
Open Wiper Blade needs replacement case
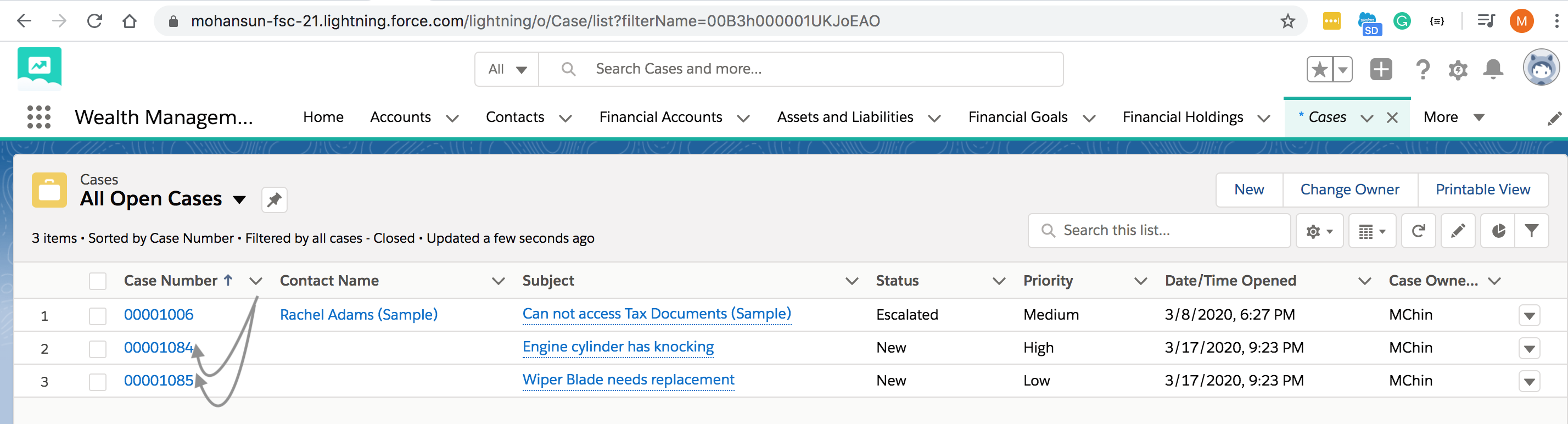coord(628,380)
